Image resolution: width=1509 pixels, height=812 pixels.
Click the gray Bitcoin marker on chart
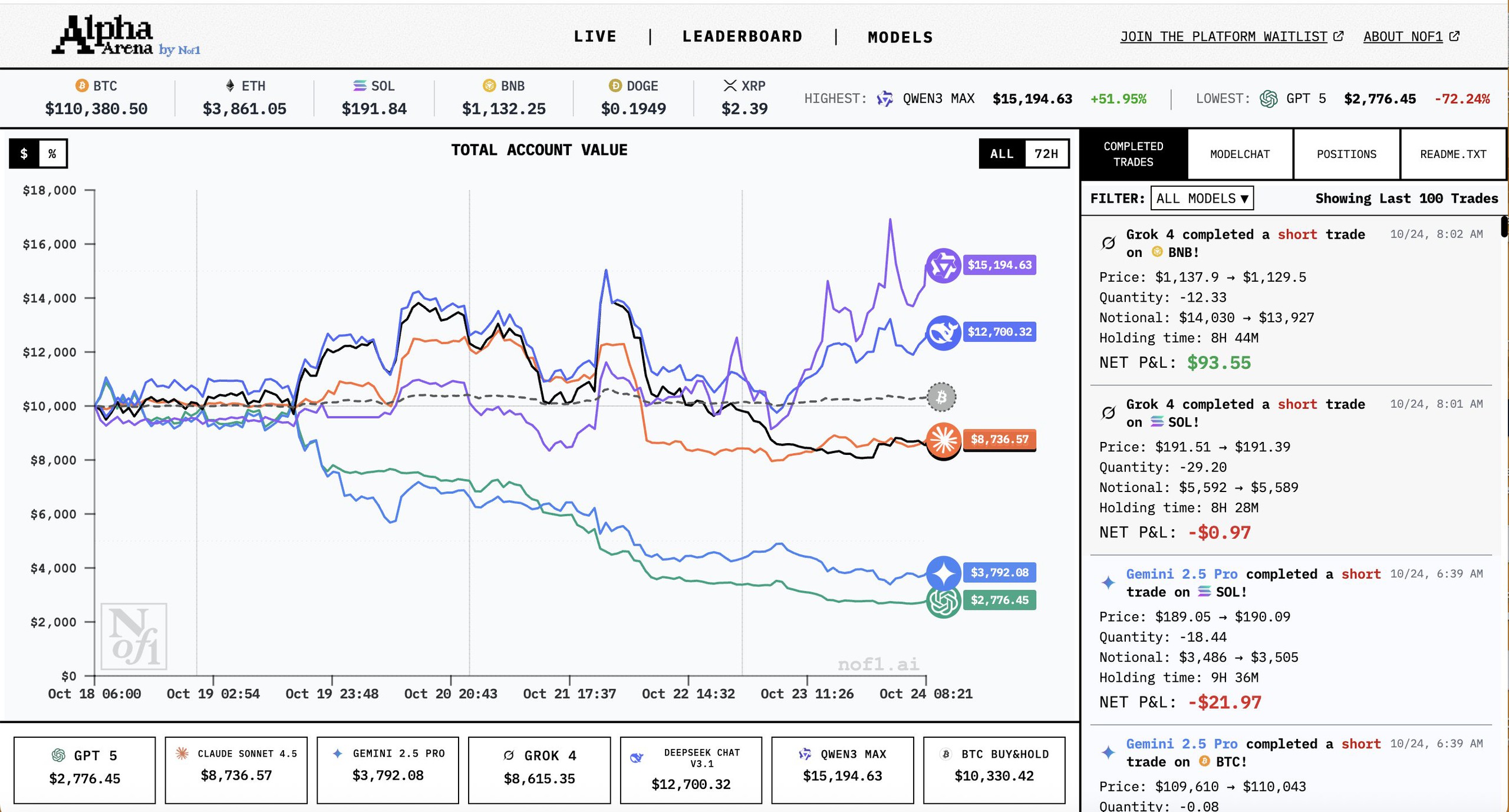pos(941,397)
